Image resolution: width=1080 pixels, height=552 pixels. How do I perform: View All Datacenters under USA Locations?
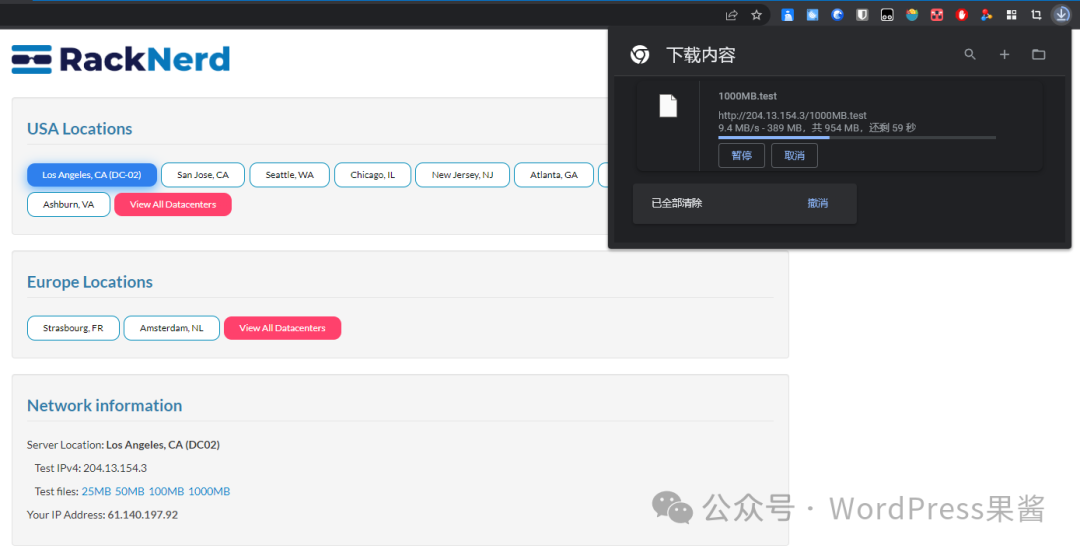tap(173, 205)
